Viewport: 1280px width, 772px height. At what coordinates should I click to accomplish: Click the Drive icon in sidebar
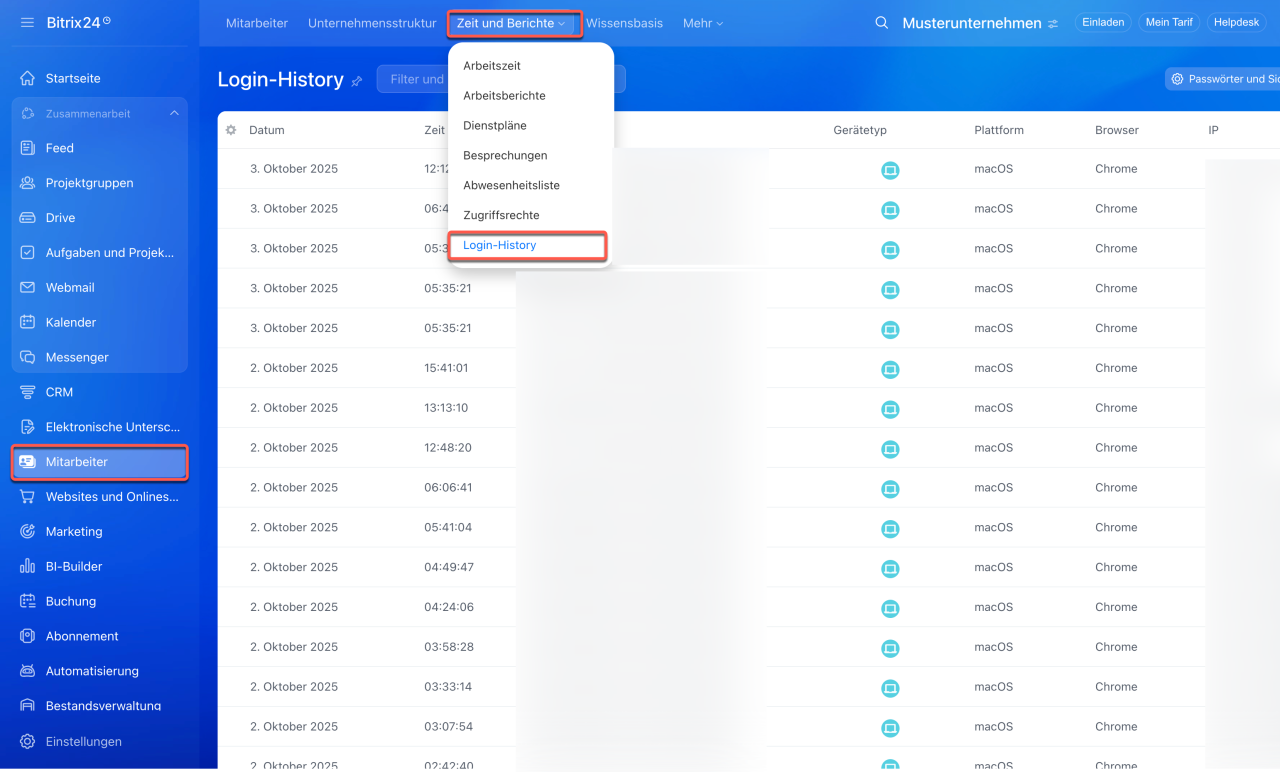click(x=28, y=218)
